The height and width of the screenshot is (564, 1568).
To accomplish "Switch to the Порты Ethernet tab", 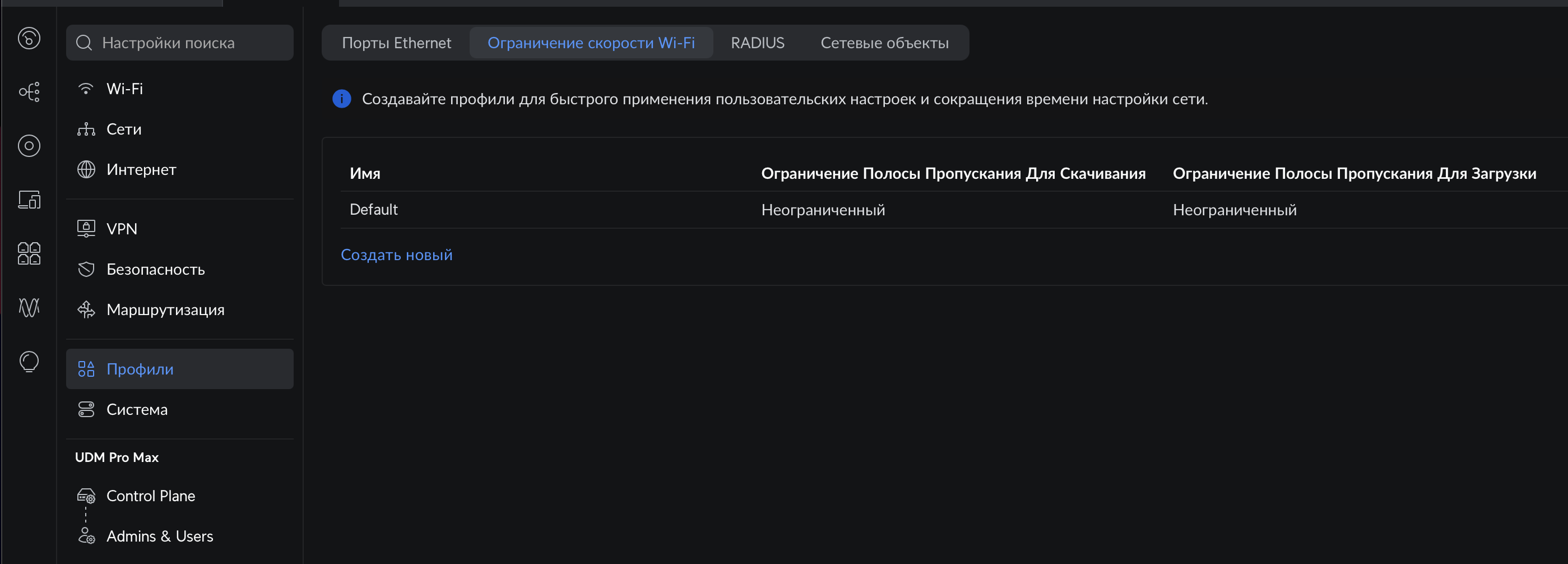I will click(396, 43).
